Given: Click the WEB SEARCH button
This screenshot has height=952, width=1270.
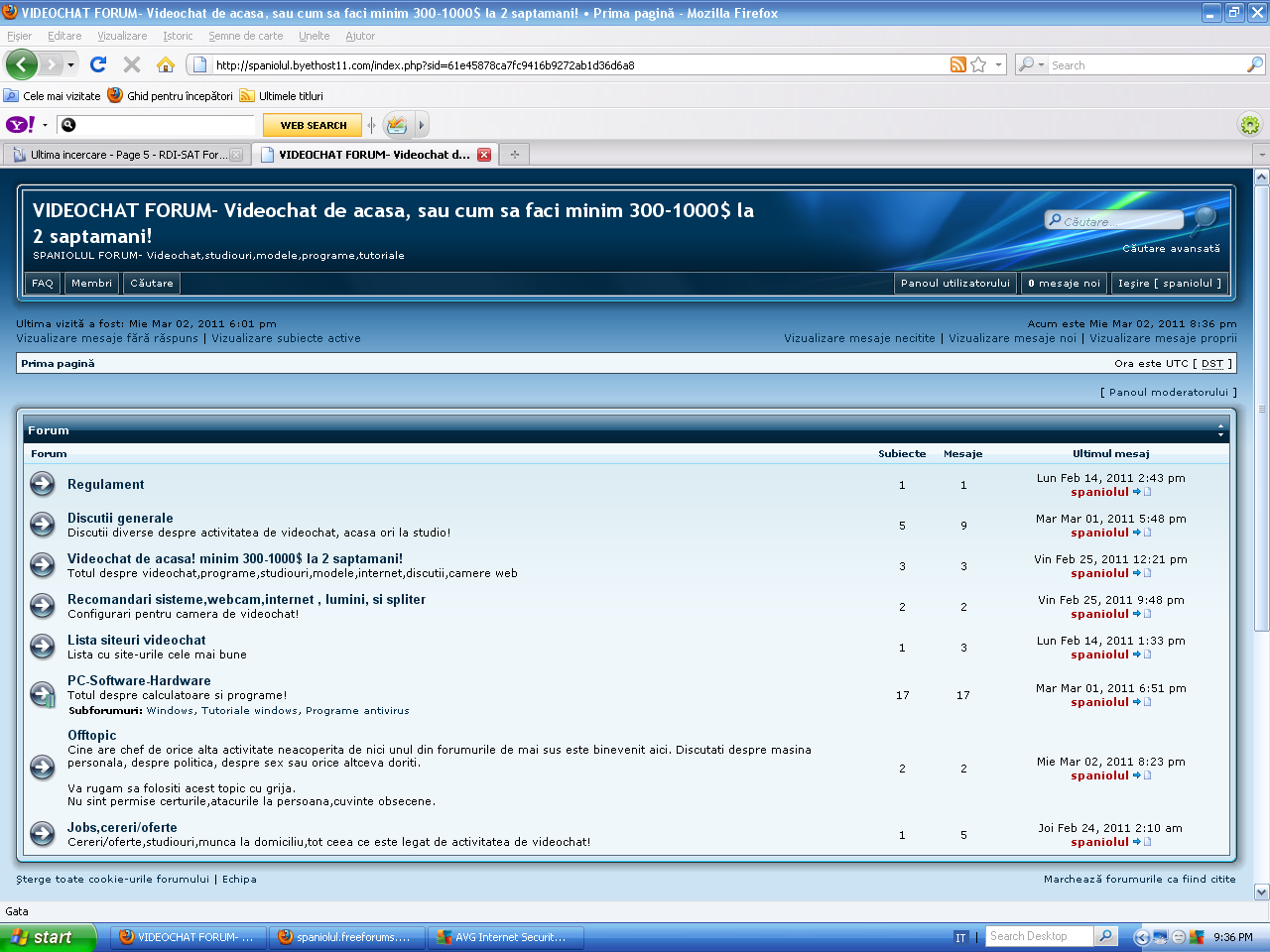Looking at the screenshot, I should point(314,125).
